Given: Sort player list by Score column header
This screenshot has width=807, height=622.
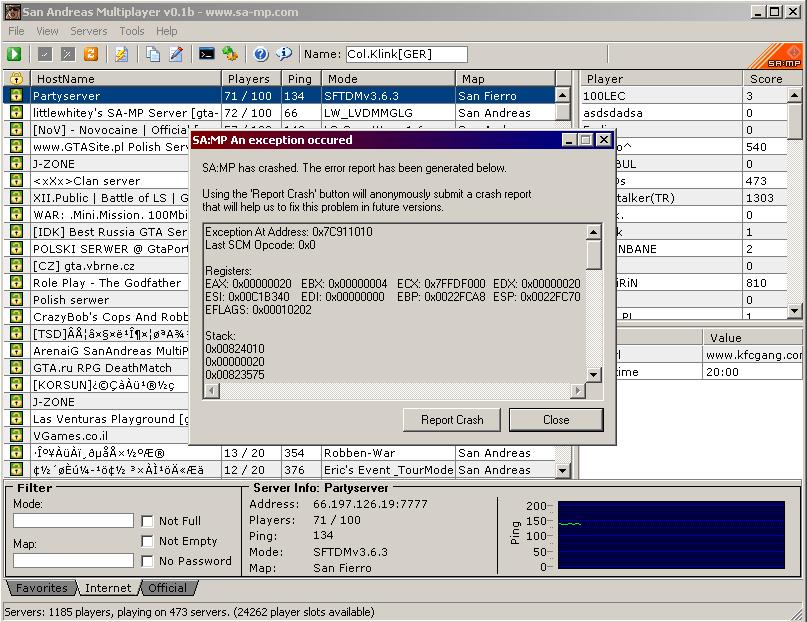Looking at the screenshot, I should (x=772, y=79).
